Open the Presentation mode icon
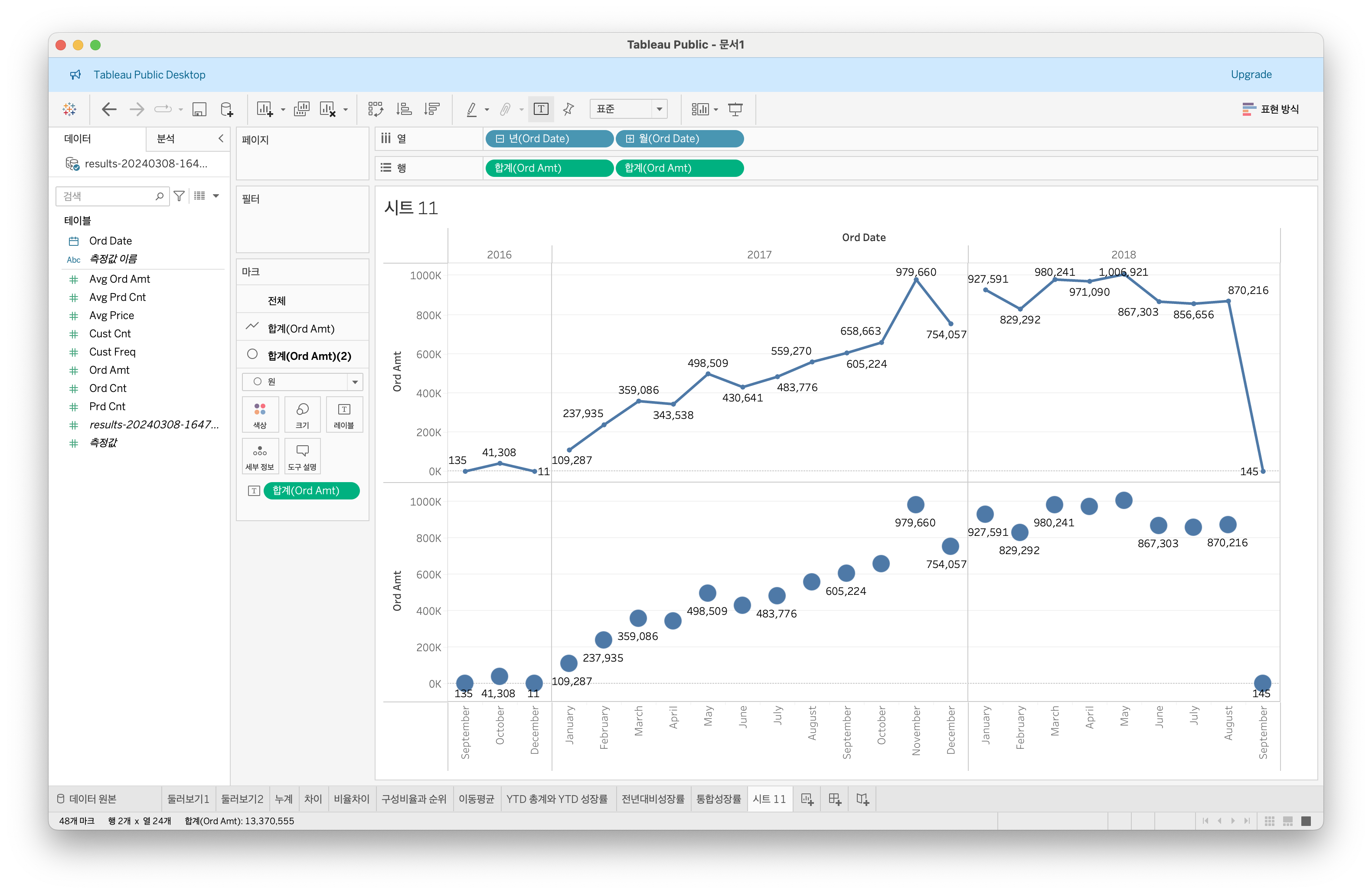The width and height of the screenshot is (1372, 894). (x=735, y=109)
